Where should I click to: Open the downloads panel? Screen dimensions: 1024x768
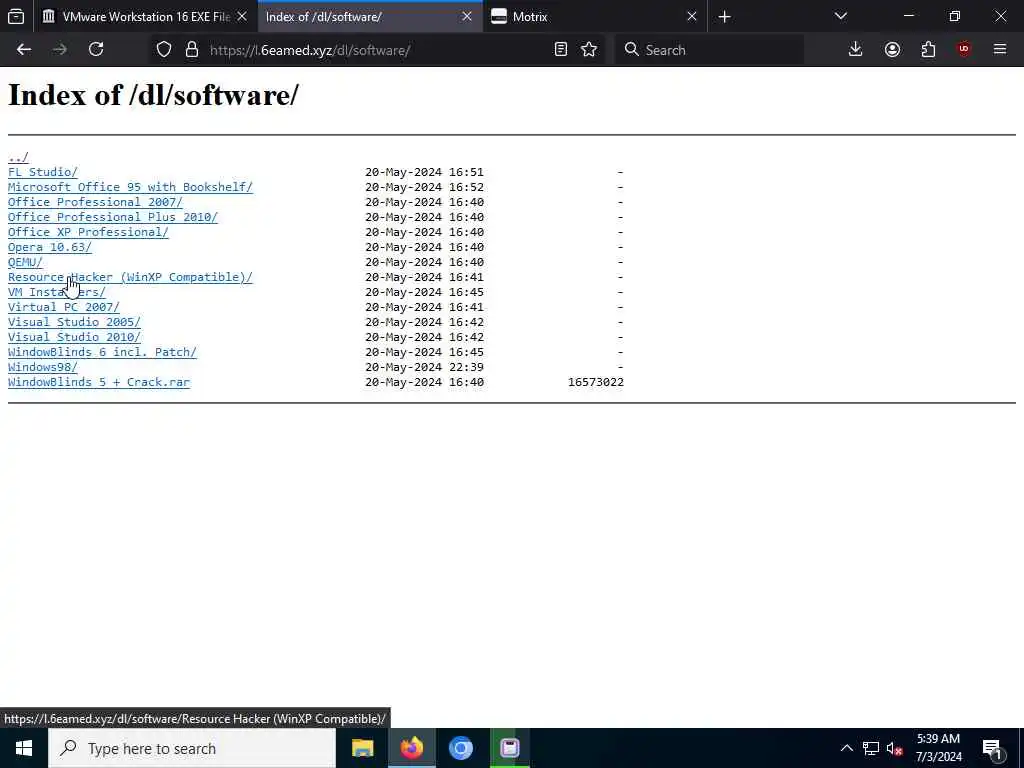(856, 50)
